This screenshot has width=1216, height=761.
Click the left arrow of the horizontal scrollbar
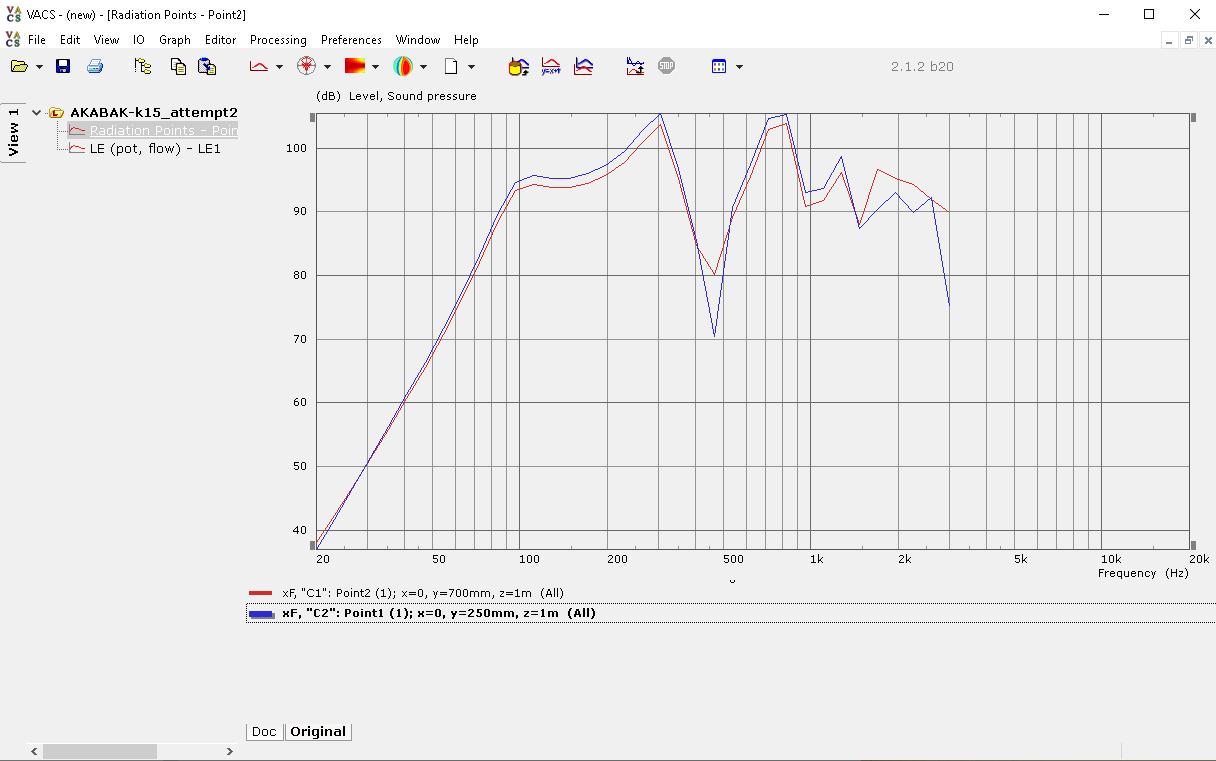pos(35,751)
